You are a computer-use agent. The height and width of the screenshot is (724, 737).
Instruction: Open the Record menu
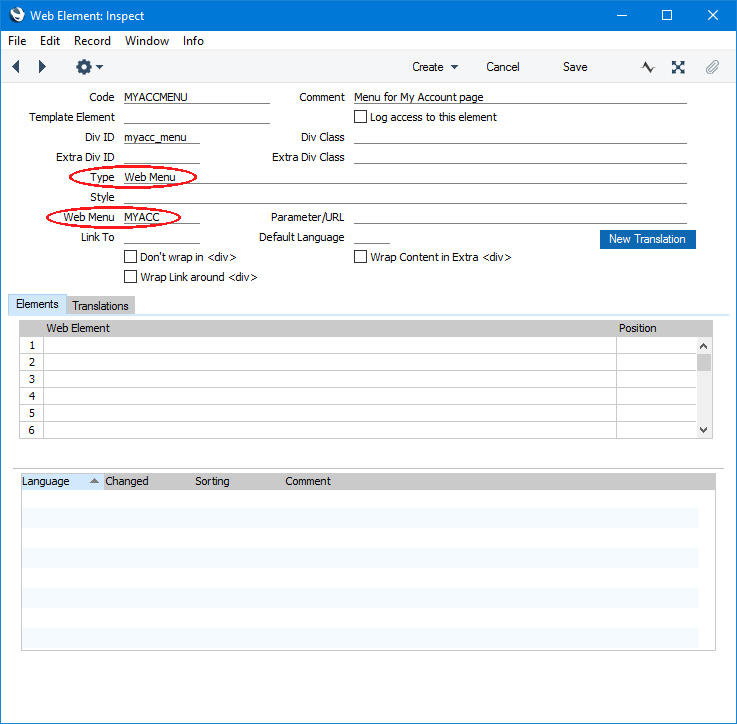[92, 41]
